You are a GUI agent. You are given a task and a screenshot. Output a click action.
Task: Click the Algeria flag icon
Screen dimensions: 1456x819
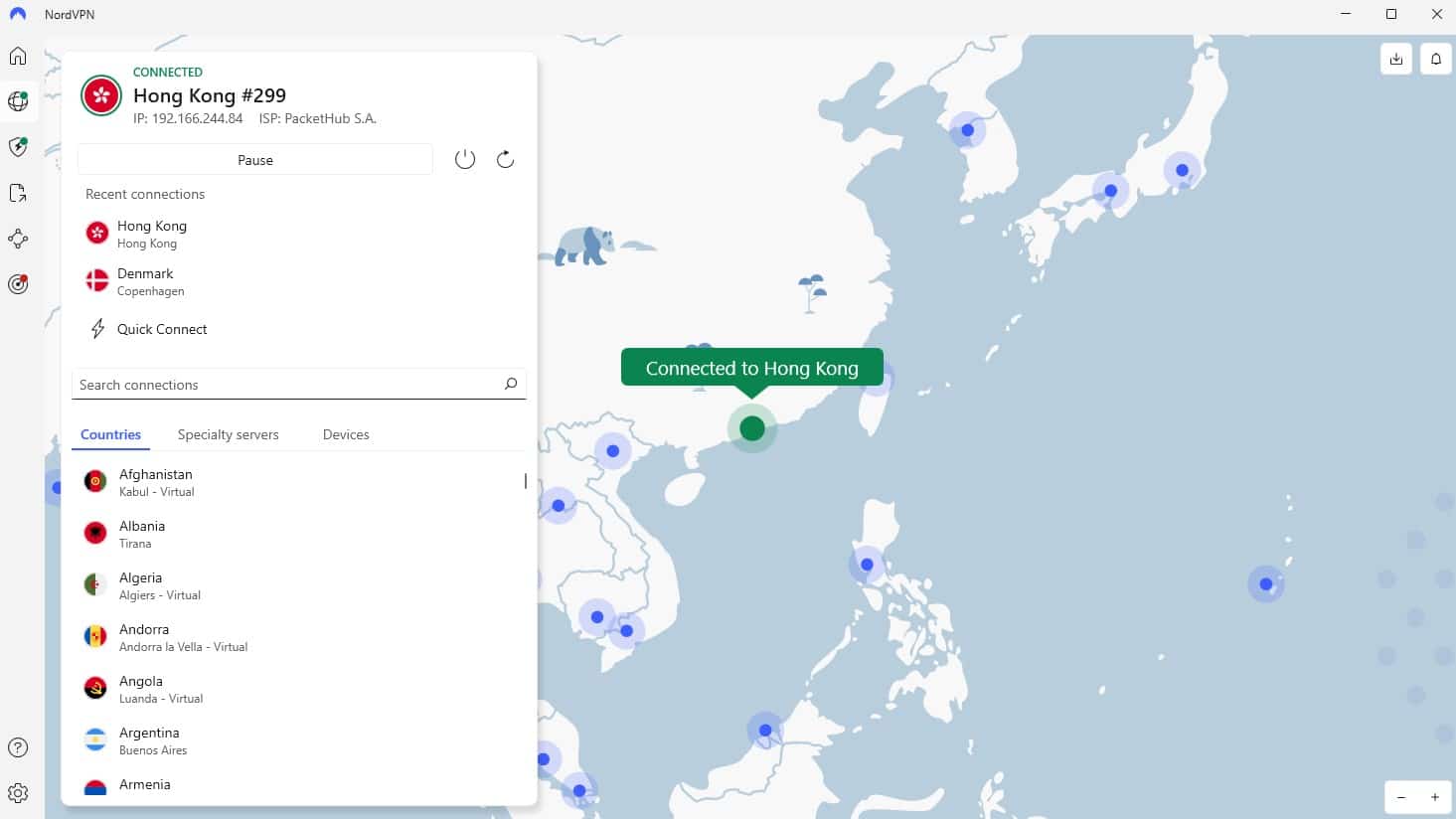(95, 585)
